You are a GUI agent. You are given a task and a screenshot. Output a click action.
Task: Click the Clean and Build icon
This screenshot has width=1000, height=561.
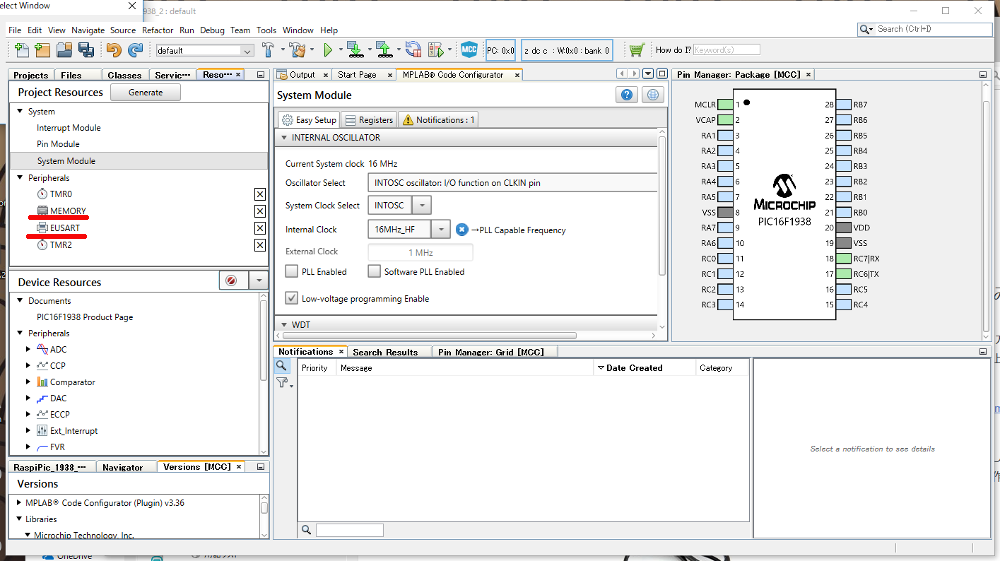297,50
